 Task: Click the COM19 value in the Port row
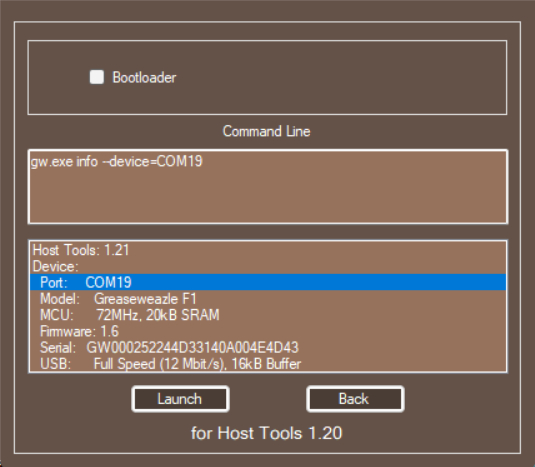[x=108, y=282]
